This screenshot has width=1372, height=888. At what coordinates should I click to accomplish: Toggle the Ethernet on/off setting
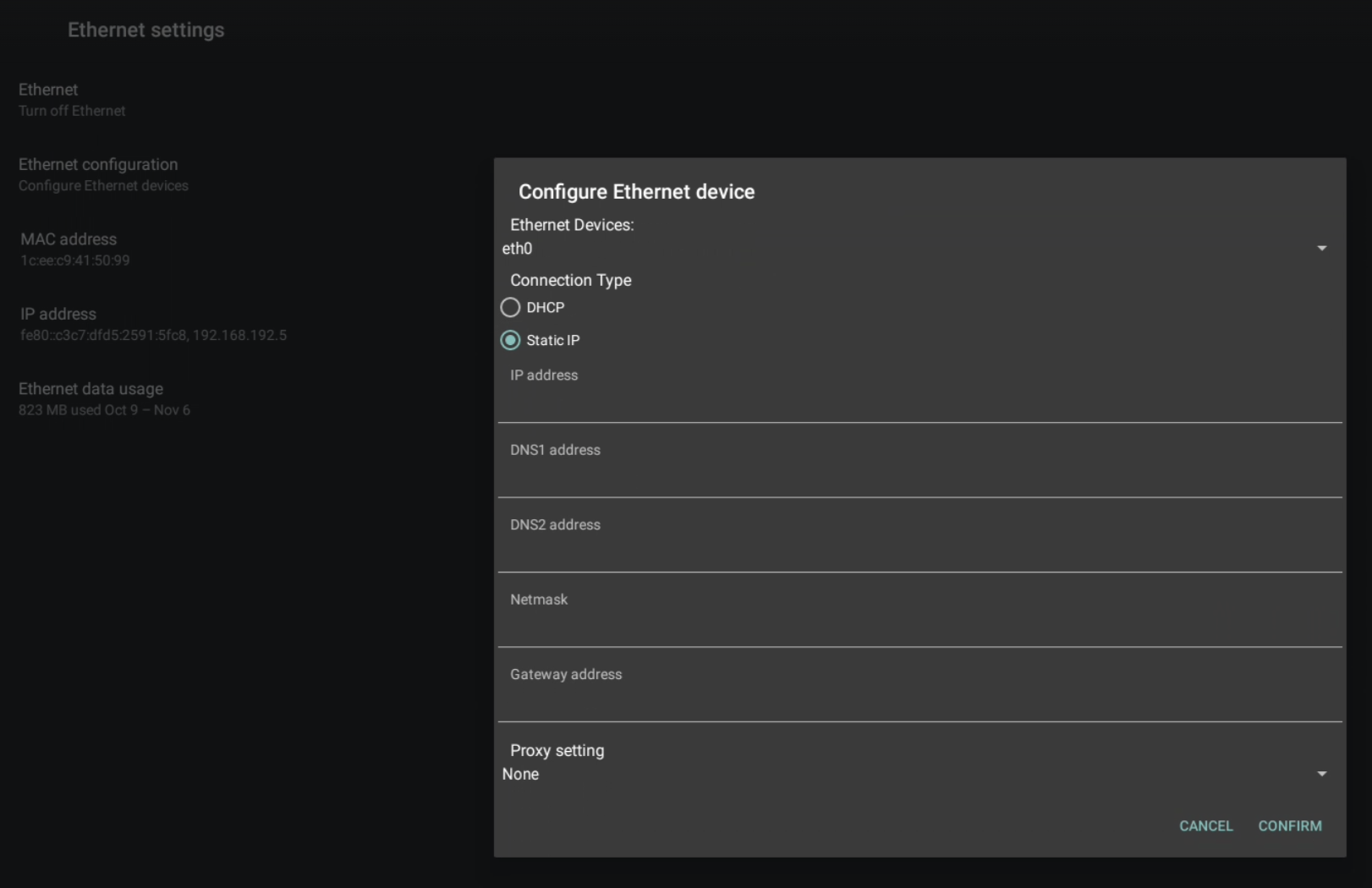tap(72, 99)
